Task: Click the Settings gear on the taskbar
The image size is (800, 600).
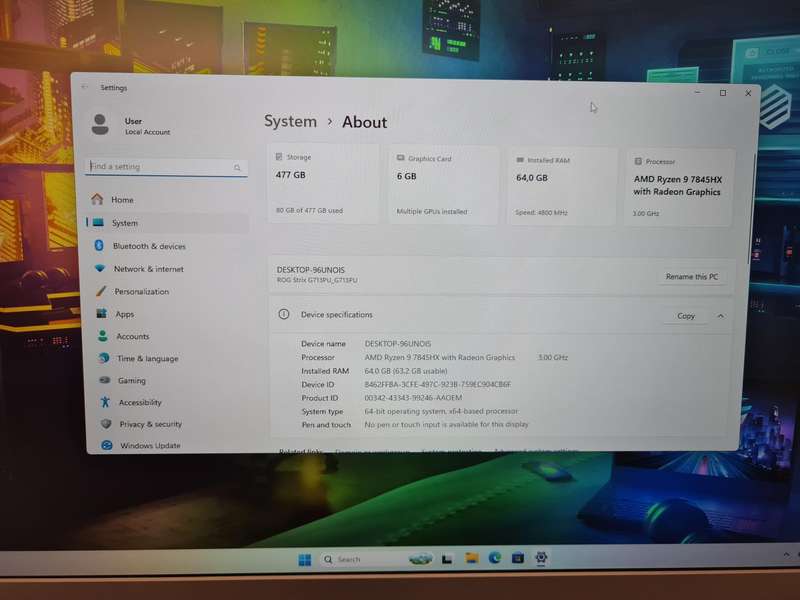Action: [x=541, y=557]
